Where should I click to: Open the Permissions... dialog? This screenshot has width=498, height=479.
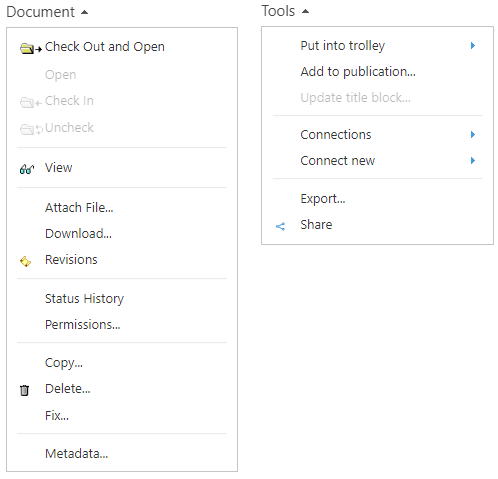83,325
